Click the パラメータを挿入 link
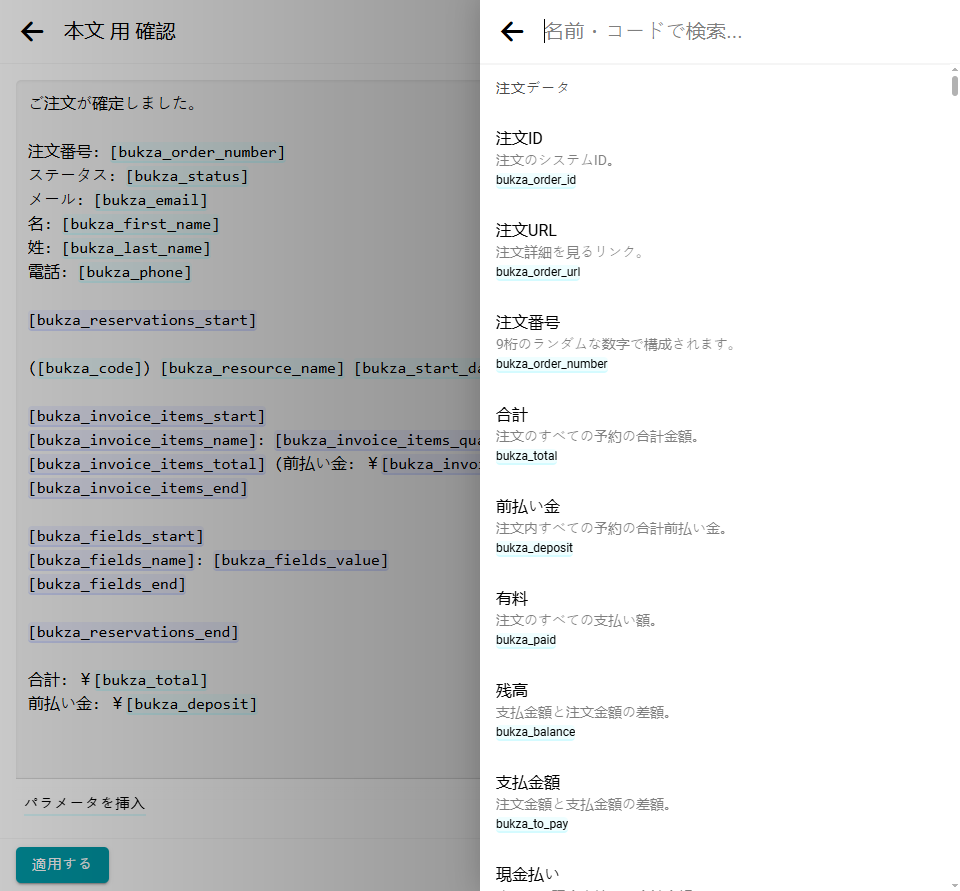Screen dimensions: 960x891 85,803
